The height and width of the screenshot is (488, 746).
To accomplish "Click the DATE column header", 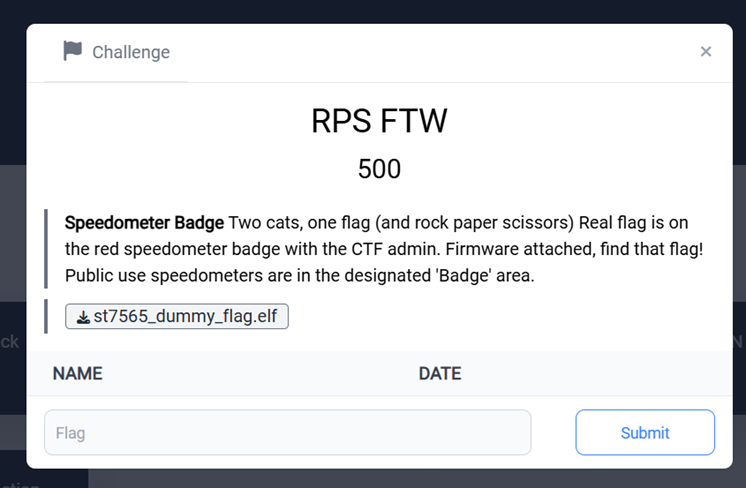I will [x=440, y=373].
